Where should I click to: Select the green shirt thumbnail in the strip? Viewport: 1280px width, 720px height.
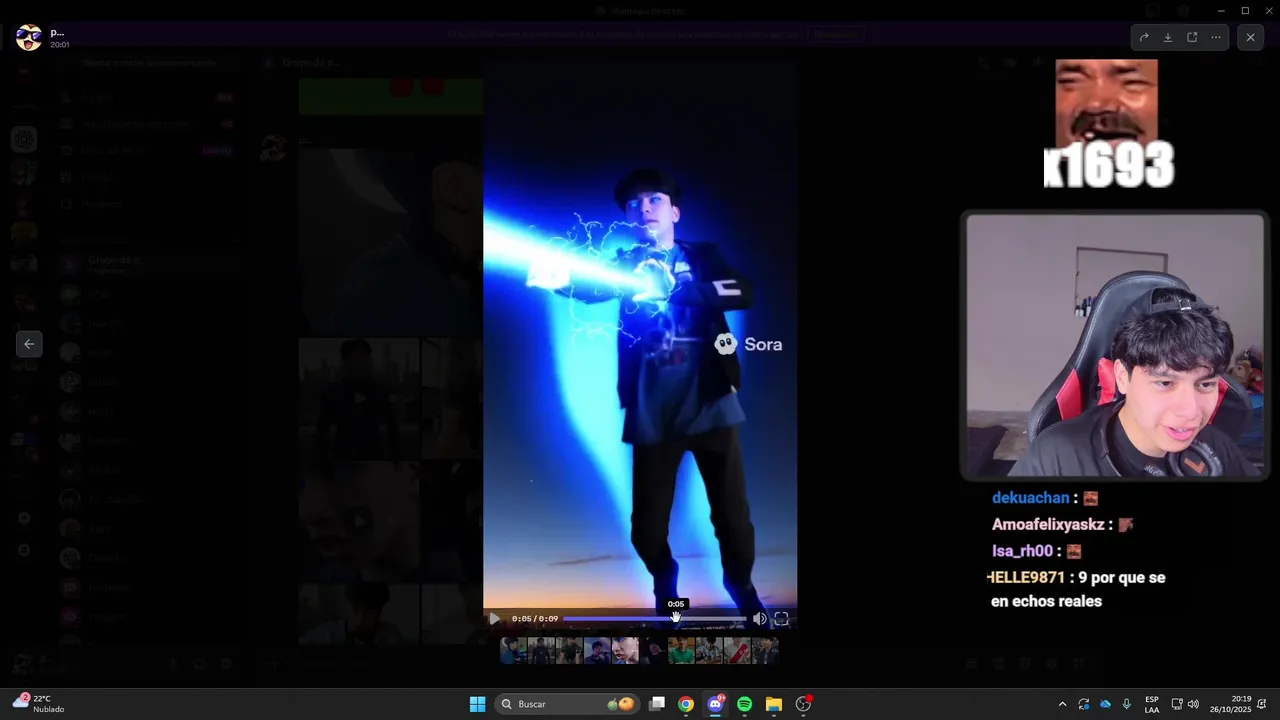681,651
